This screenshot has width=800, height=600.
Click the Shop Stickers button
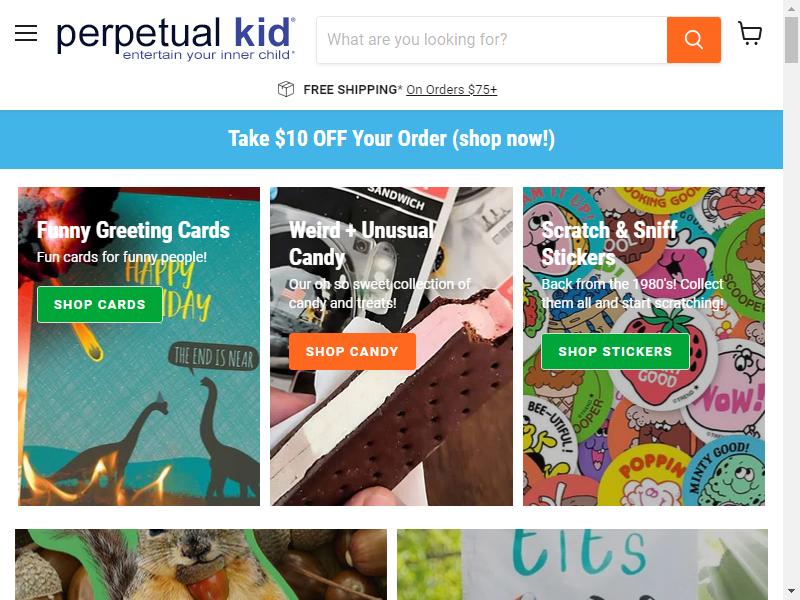point(615,352)
